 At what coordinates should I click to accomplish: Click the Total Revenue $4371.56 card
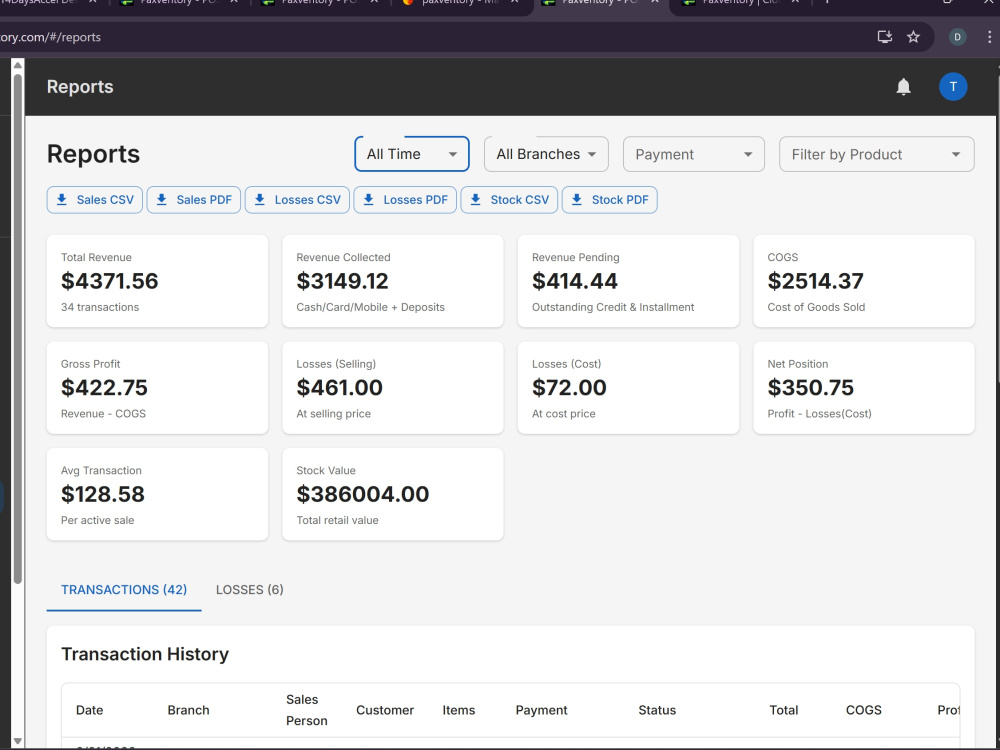click(x=158, y=281)
